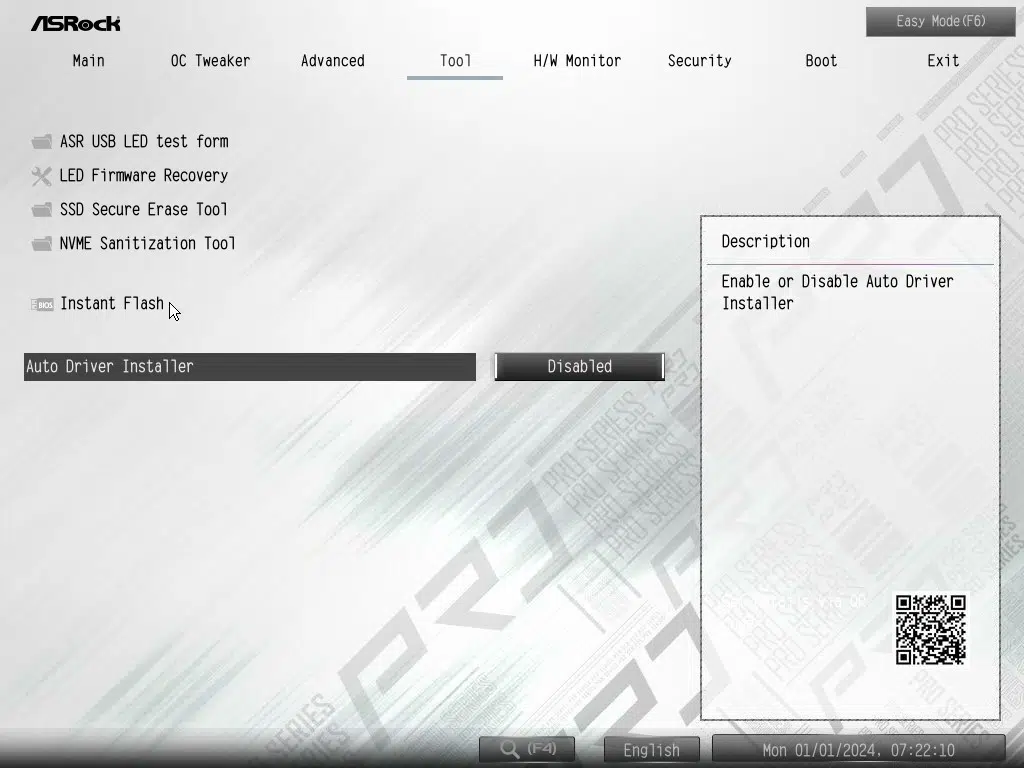Select the Boot tab

click(x=821, y=61)
